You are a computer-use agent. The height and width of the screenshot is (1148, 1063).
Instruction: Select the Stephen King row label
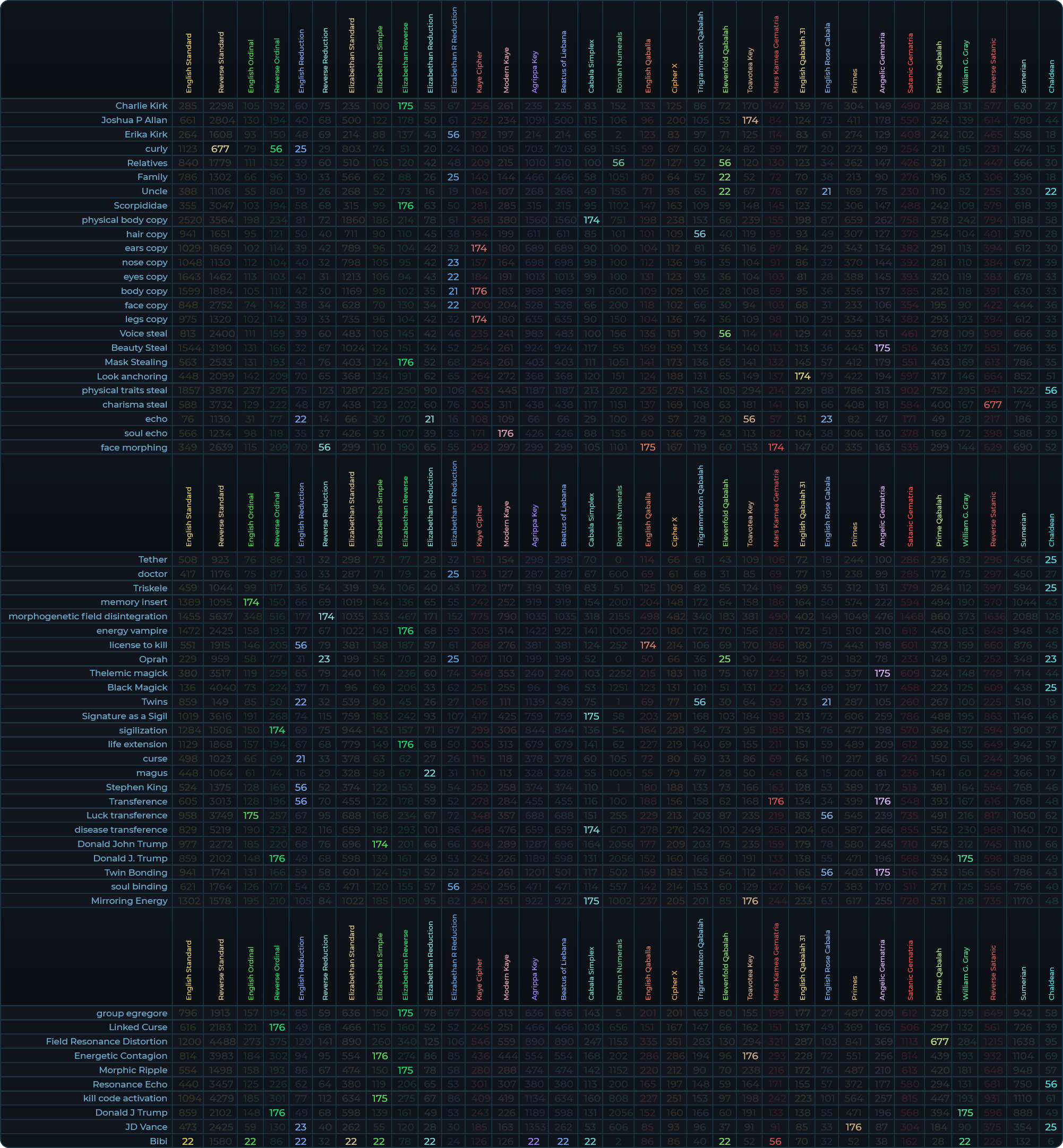pyautogui.click(x=136, y=788)
